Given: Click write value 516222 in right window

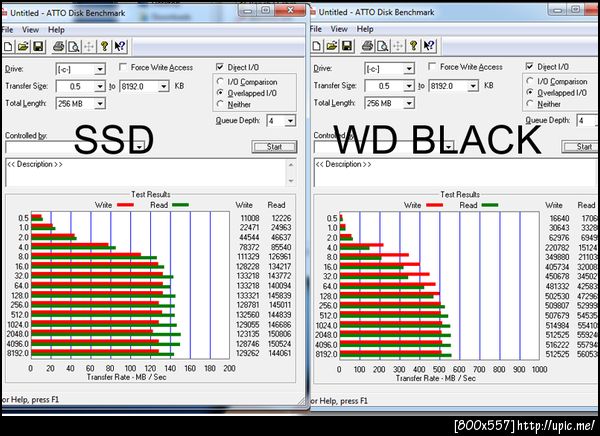Looking at the screenshot, I should coord(557,345).
